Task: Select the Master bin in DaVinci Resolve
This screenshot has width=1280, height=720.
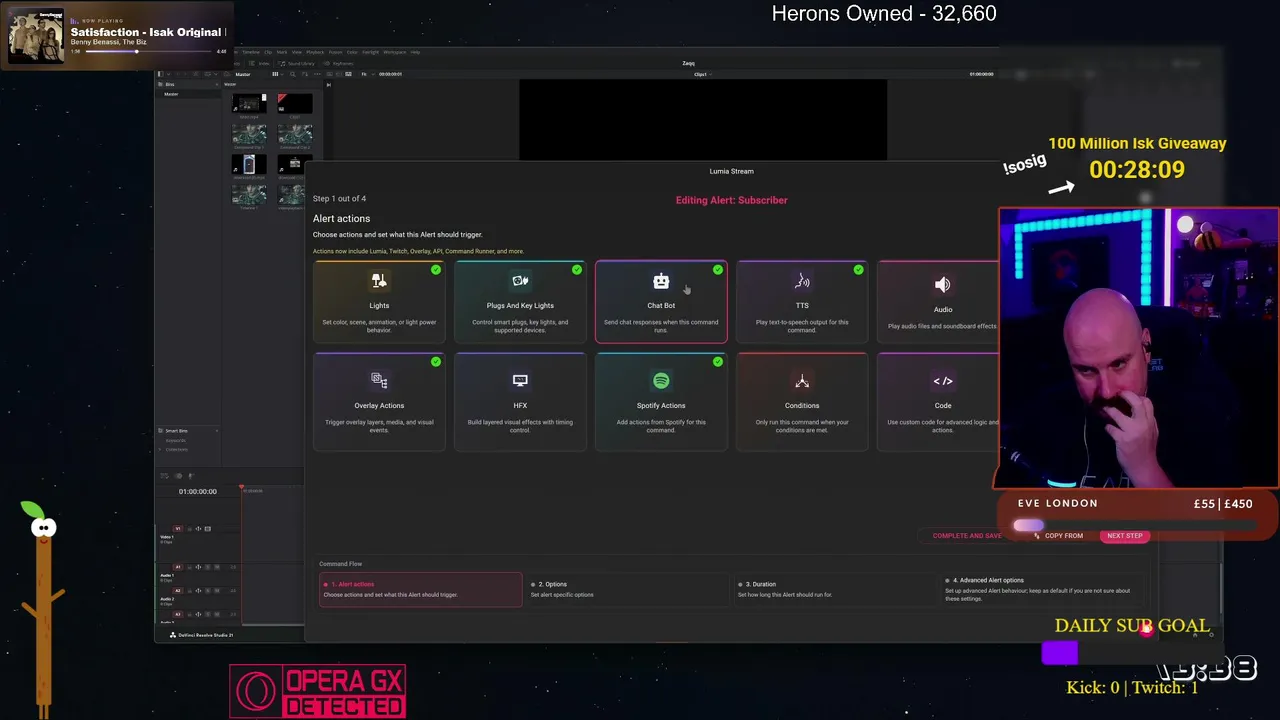Action: point(171,94)
